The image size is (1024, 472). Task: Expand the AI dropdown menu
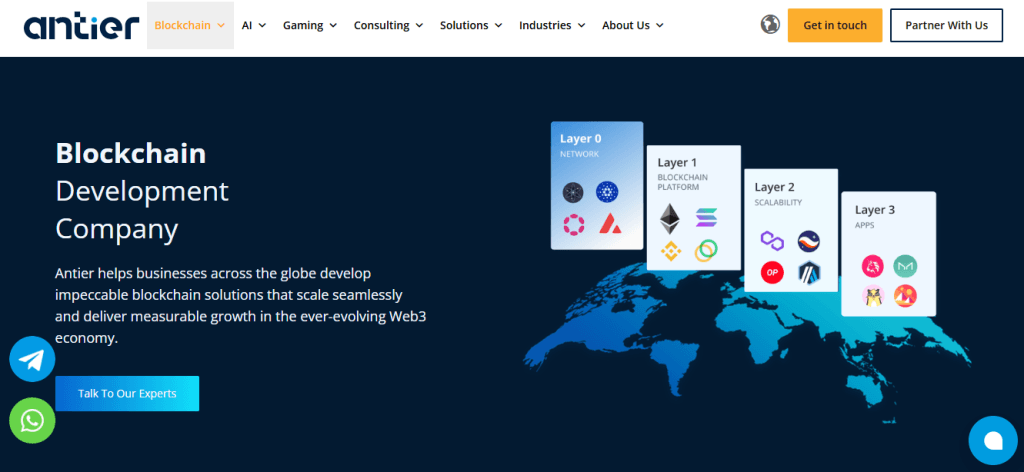(254, 25)
